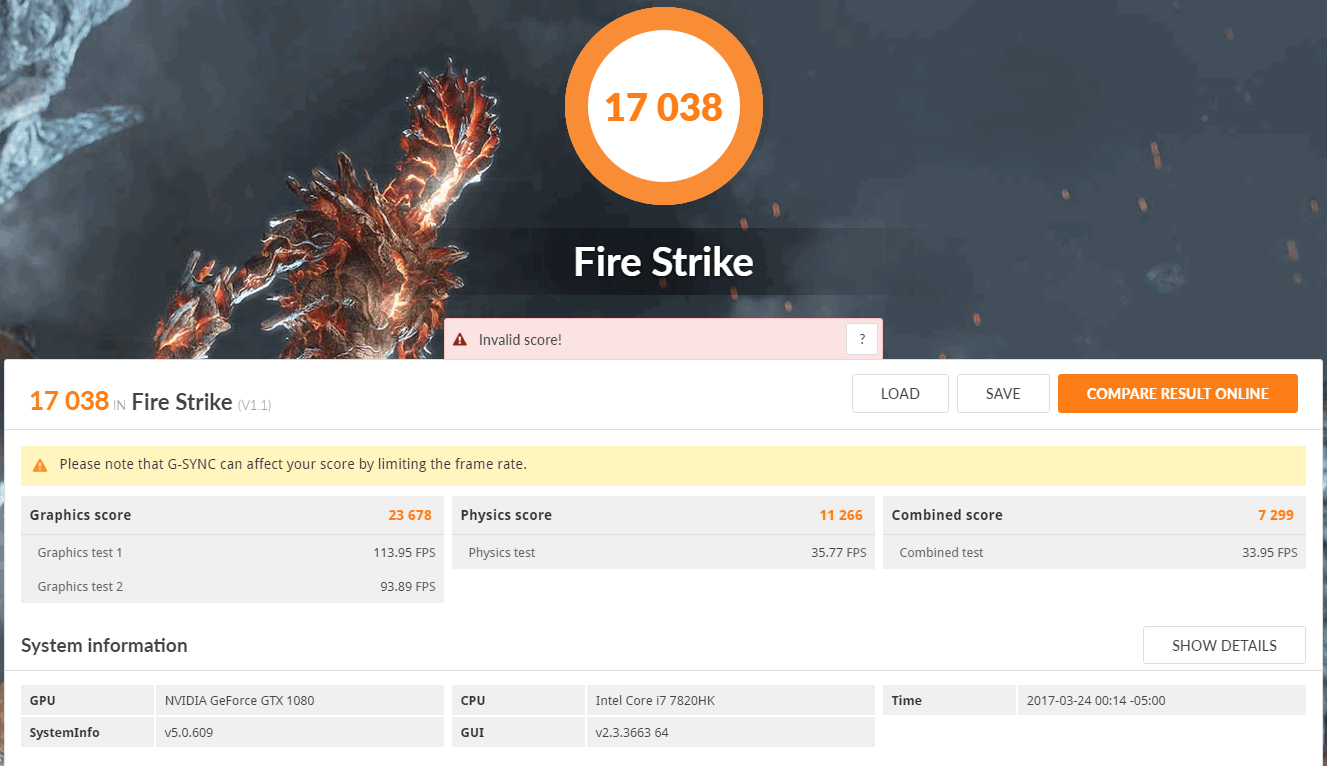Select the Graphics test 1 row label
1327x766 pixels.
[80, 552]
